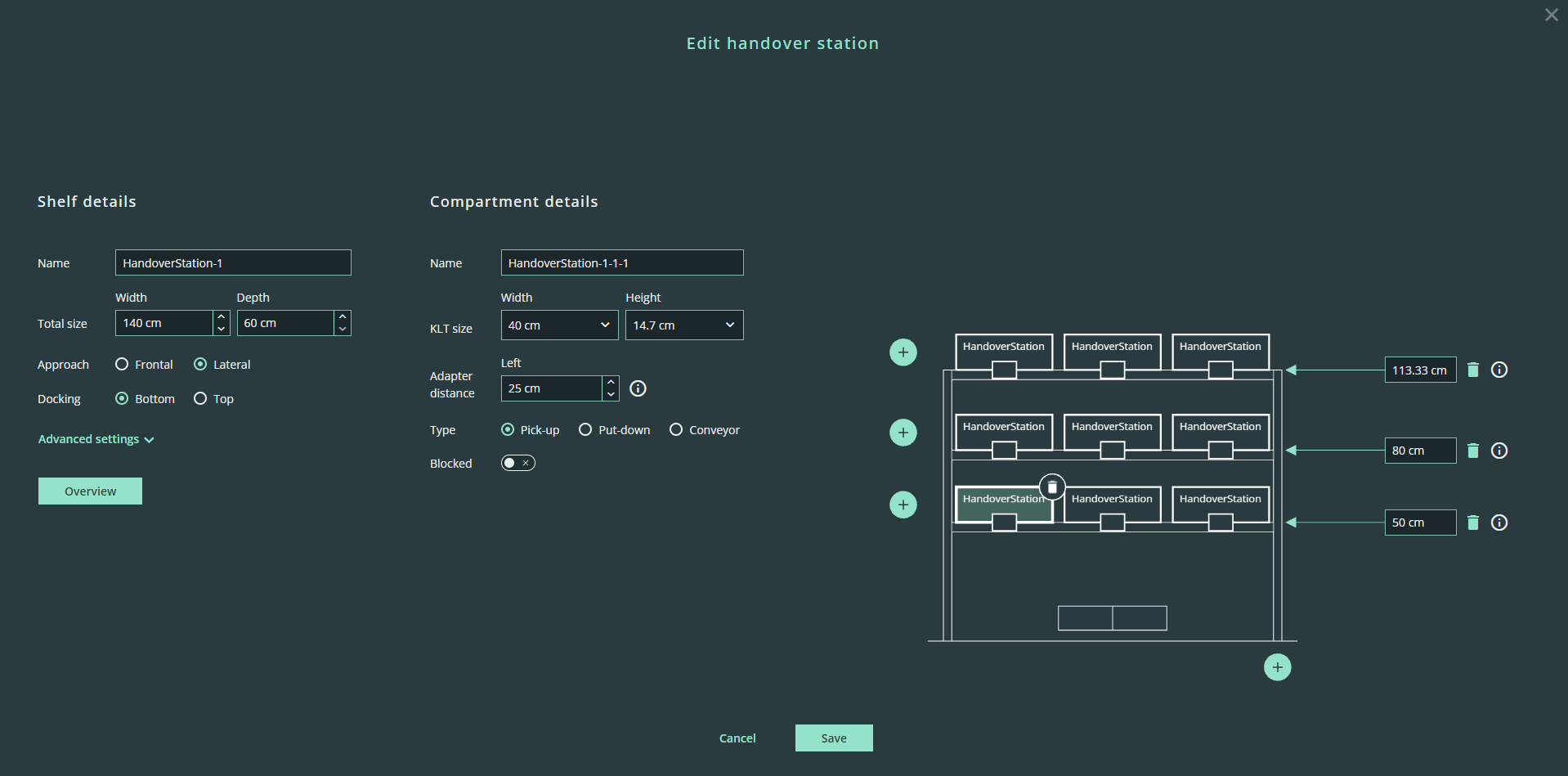Viewport: 1568px width, 776px height.
Task: Open info icon next to 50 cm level
Action: click(1499, 523)
